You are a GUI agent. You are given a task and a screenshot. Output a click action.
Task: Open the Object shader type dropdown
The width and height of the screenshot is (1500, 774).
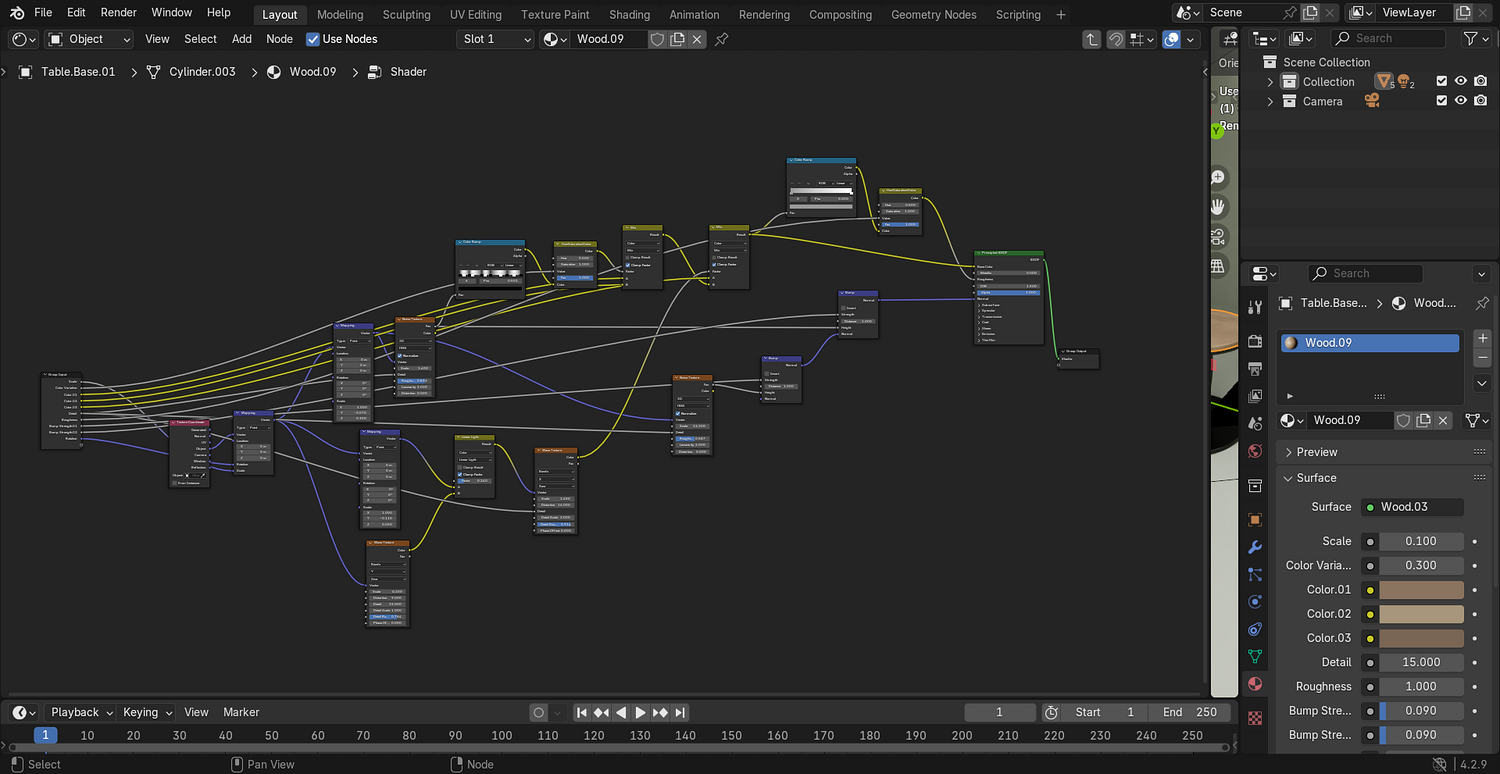pos(89,39)
